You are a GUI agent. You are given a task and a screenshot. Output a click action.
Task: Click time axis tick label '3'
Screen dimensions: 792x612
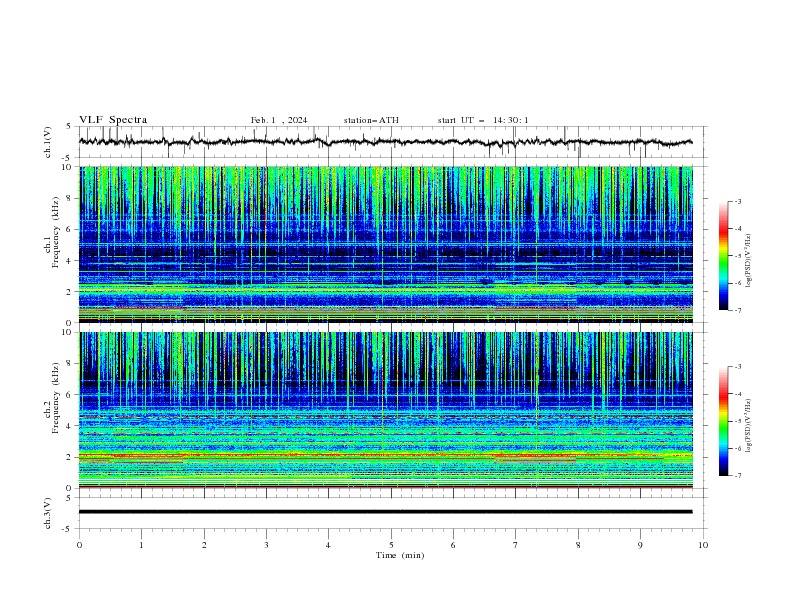[x=266, y=545]
